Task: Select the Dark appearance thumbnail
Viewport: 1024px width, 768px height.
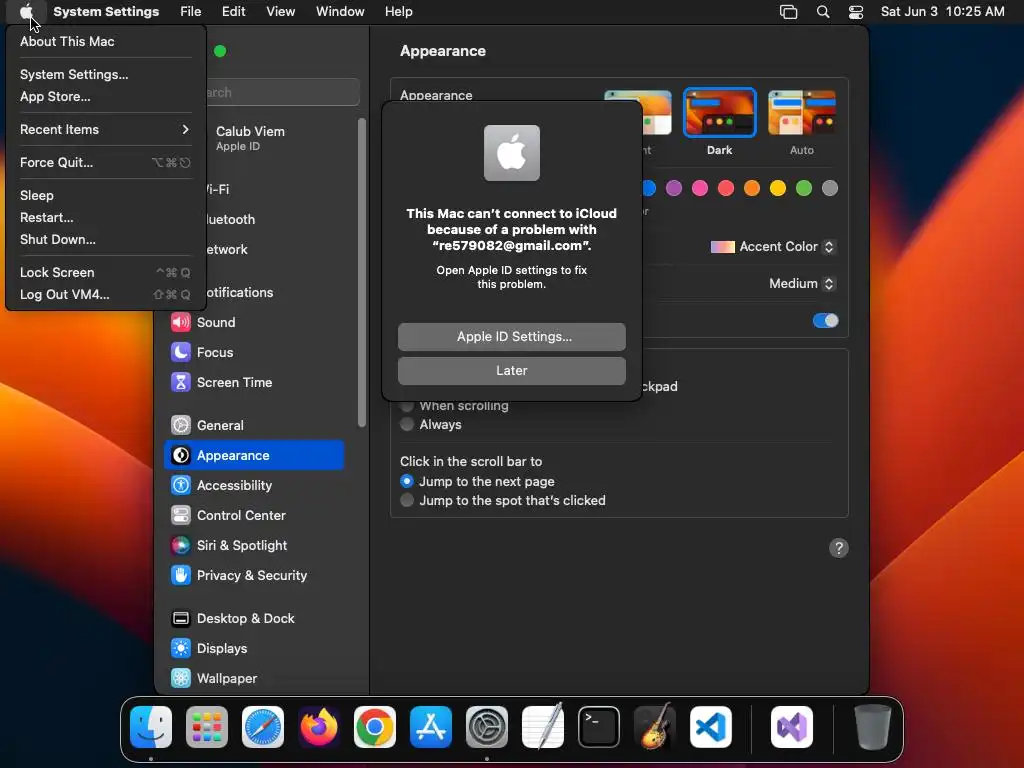Action: point(720,112)
